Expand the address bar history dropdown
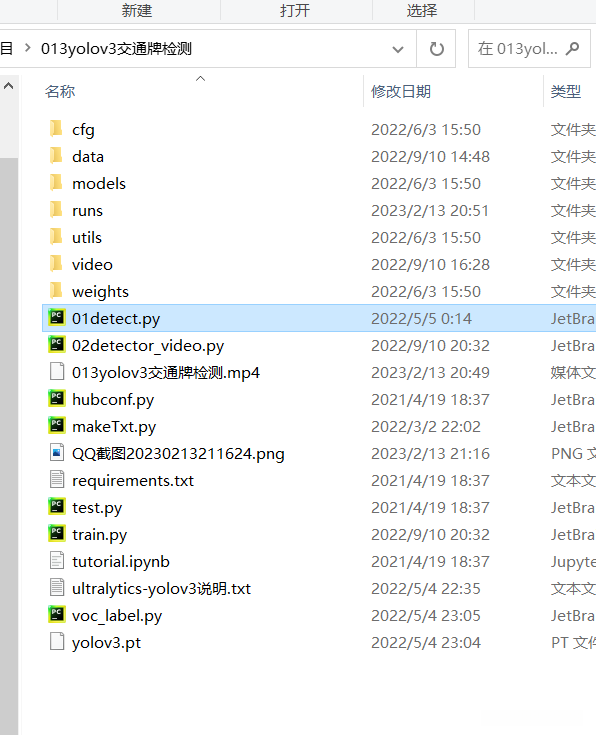 pyautogui.click(x=398, y=49)
